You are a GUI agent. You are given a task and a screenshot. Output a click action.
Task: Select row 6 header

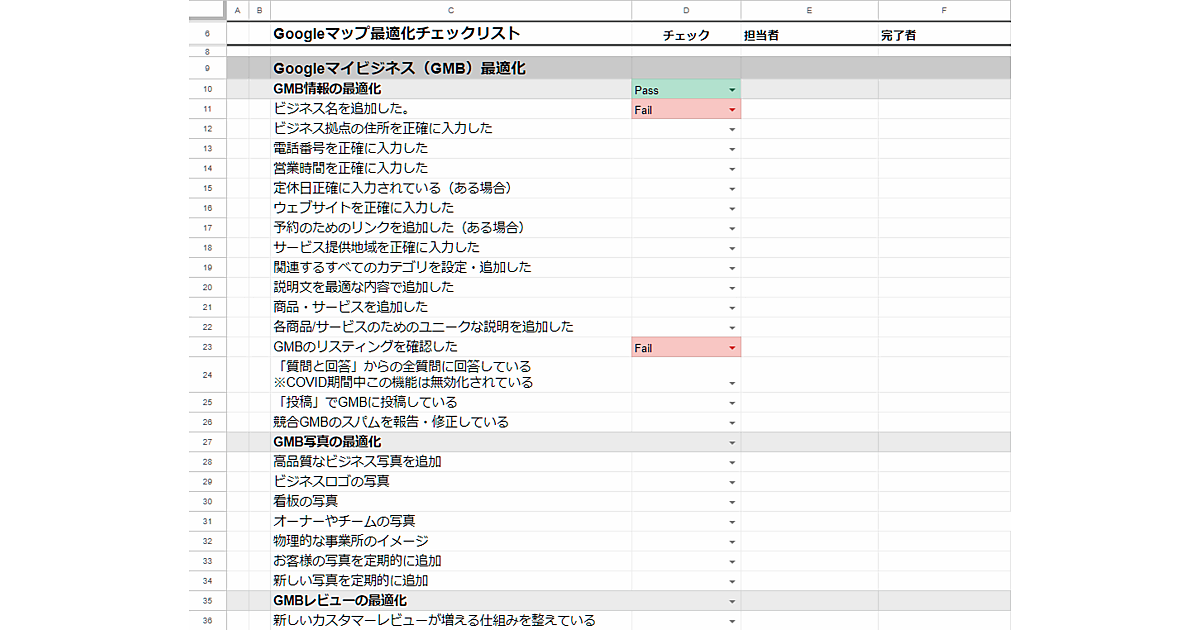coord(207,34)
